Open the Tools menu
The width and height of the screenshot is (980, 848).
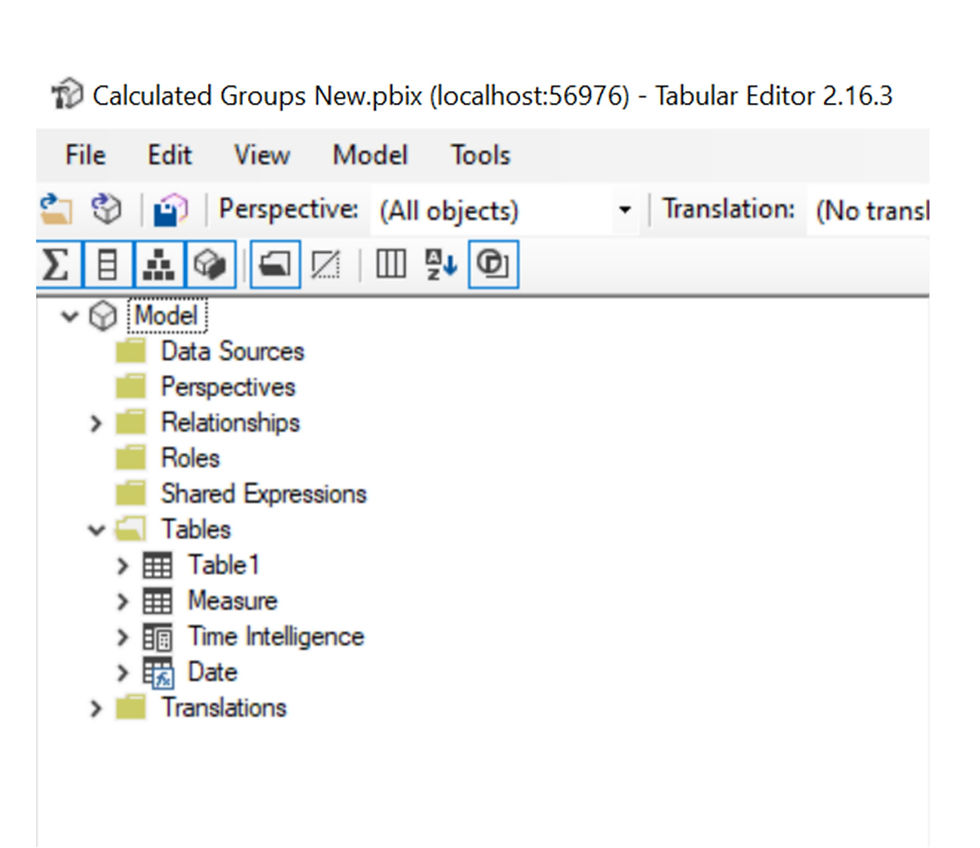click(x=480, y=155)
